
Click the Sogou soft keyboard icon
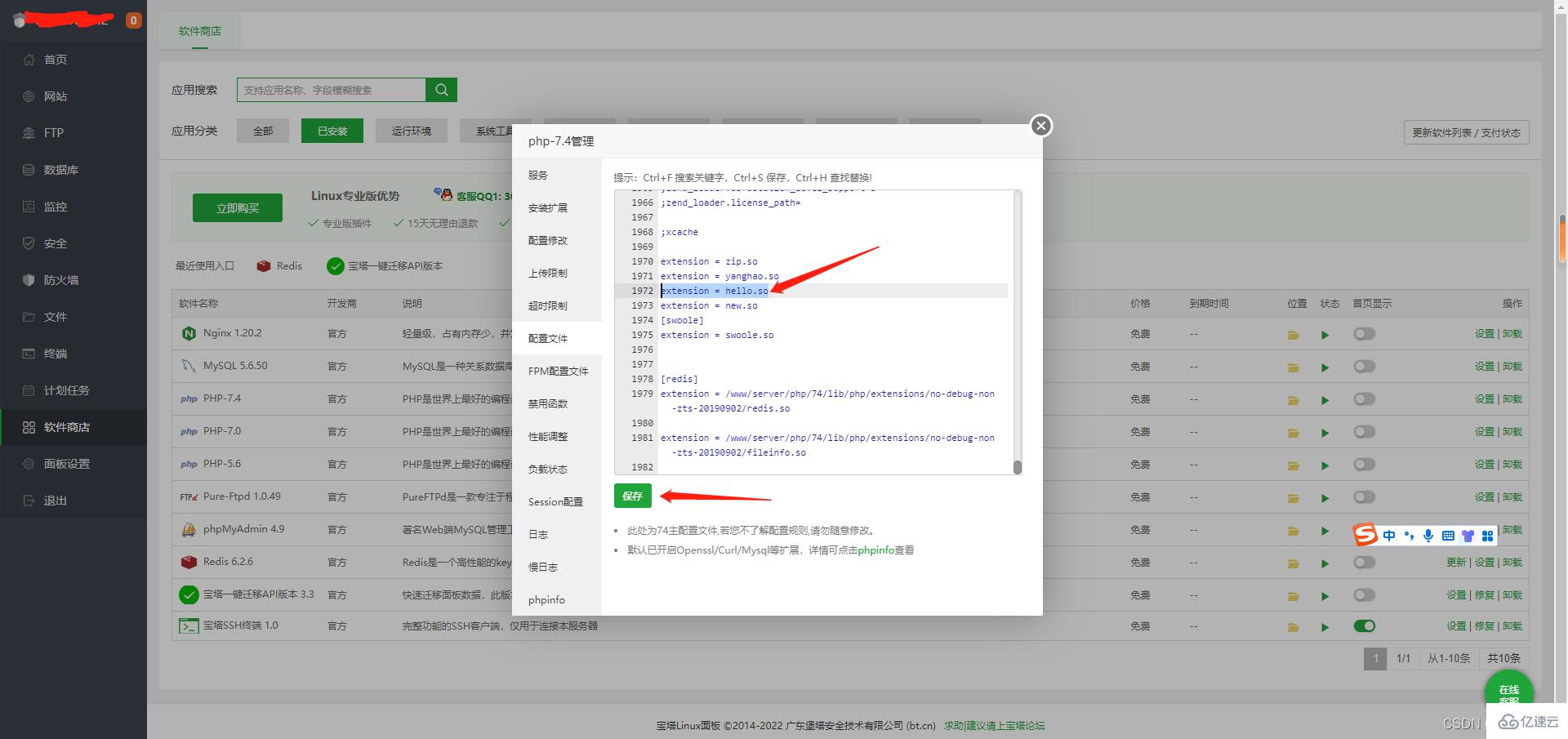(x=1448, y=536)
